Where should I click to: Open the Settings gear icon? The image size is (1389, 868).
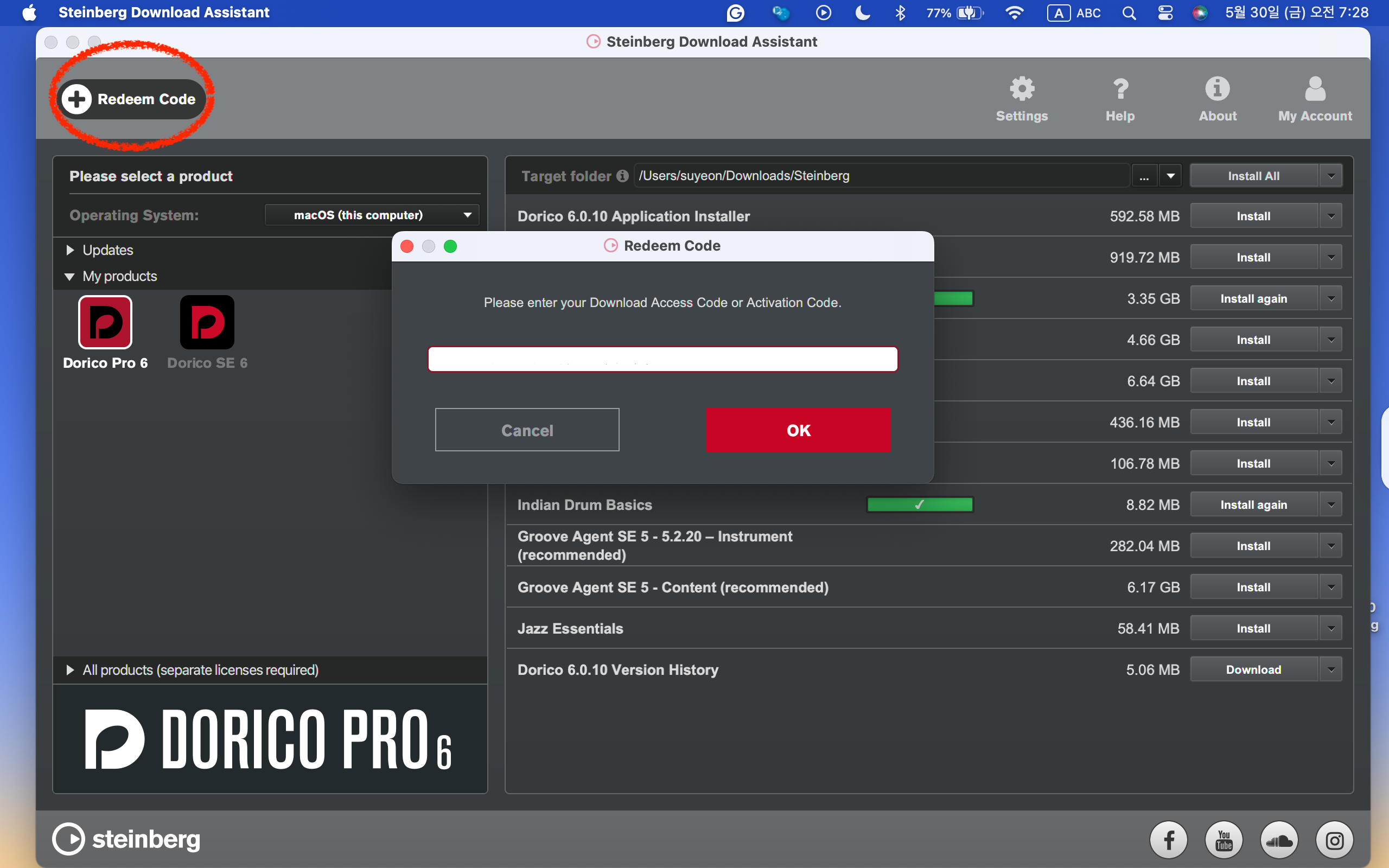[x=1022, y=90]
